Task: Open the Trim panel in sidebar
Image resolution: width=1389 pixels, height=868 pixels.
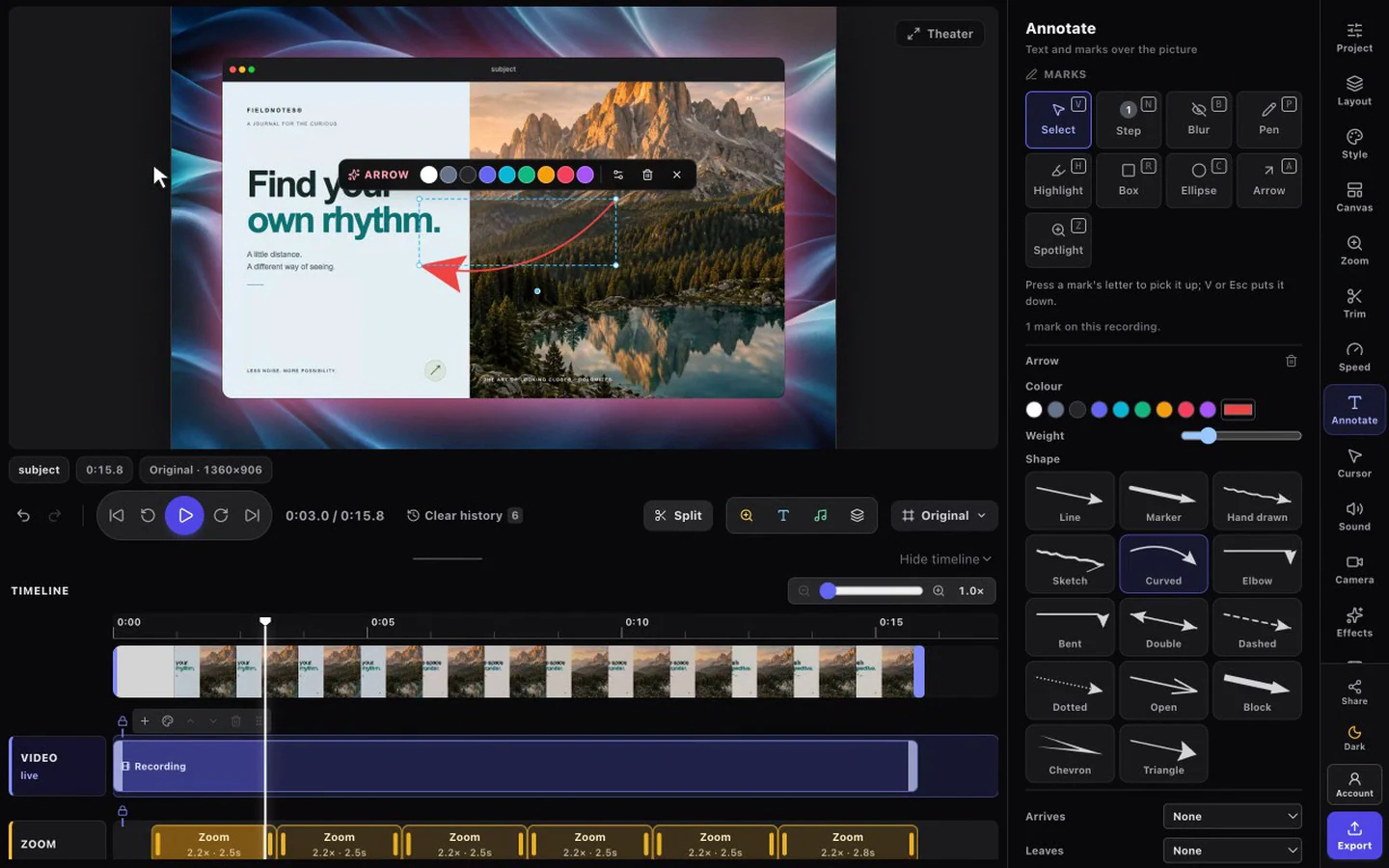Action: 1354,303
